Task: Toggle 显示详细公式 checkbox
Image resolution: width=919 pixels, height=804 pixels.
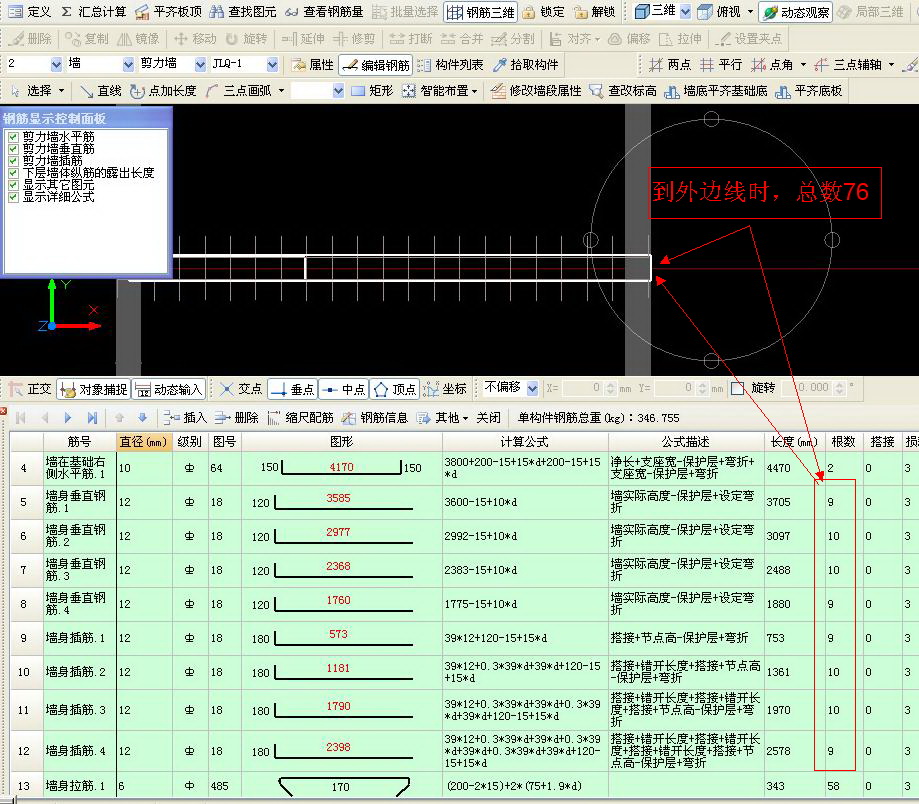Action: point(13,197)
